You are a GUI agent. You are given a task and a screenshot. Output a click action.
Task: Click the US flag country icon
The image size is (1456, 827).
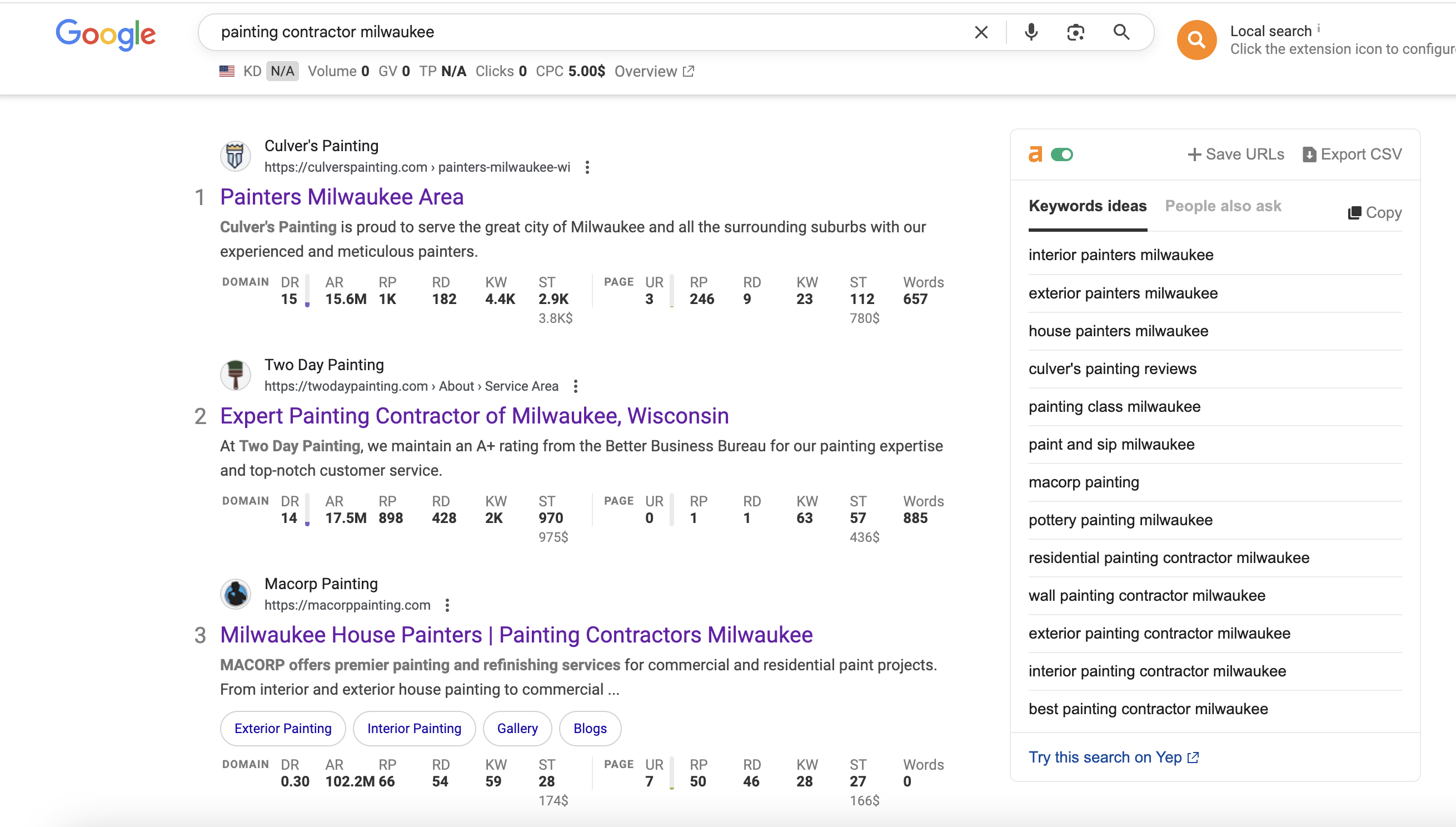227,71
